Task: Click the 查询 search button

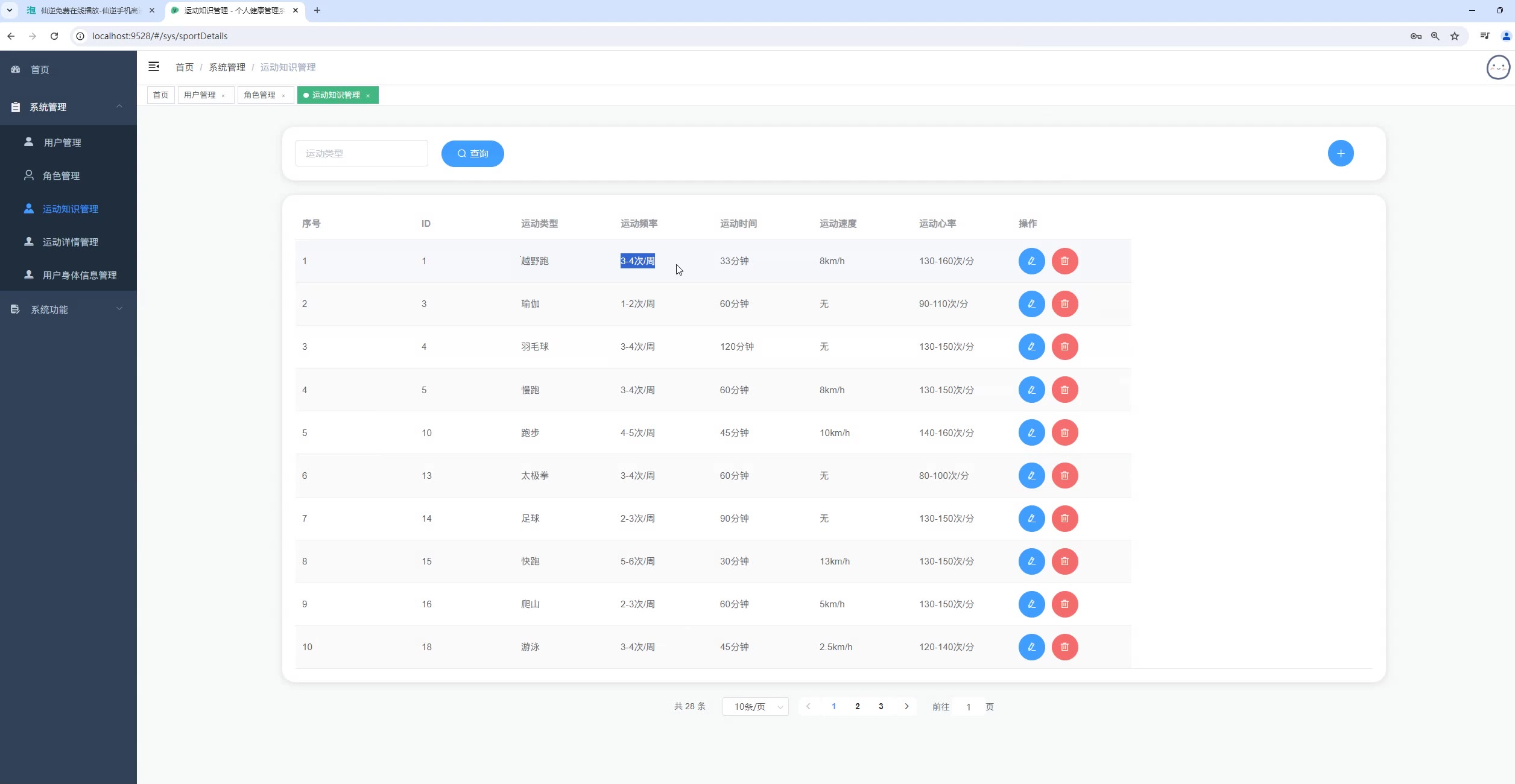Action: (x=472, y=154)
